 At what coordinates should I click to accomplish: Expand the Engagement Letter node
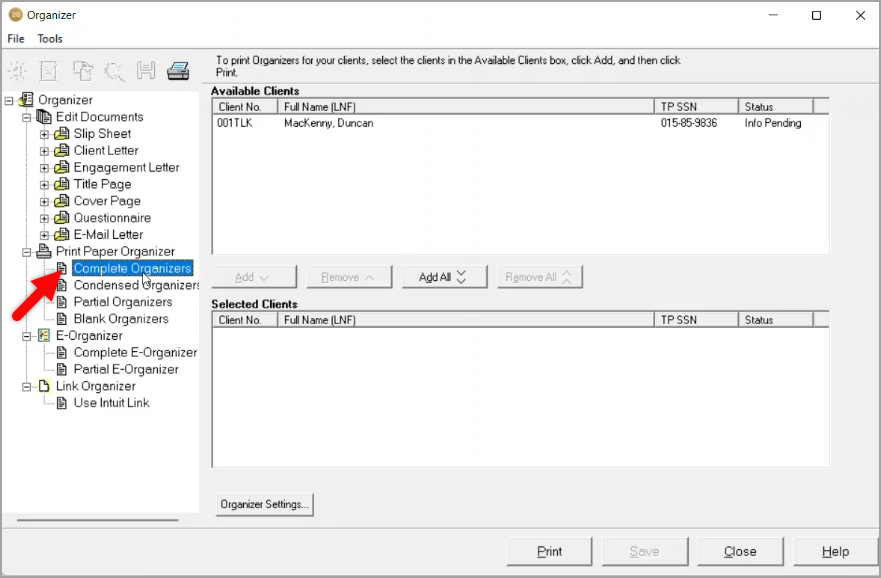pos(44,168)
